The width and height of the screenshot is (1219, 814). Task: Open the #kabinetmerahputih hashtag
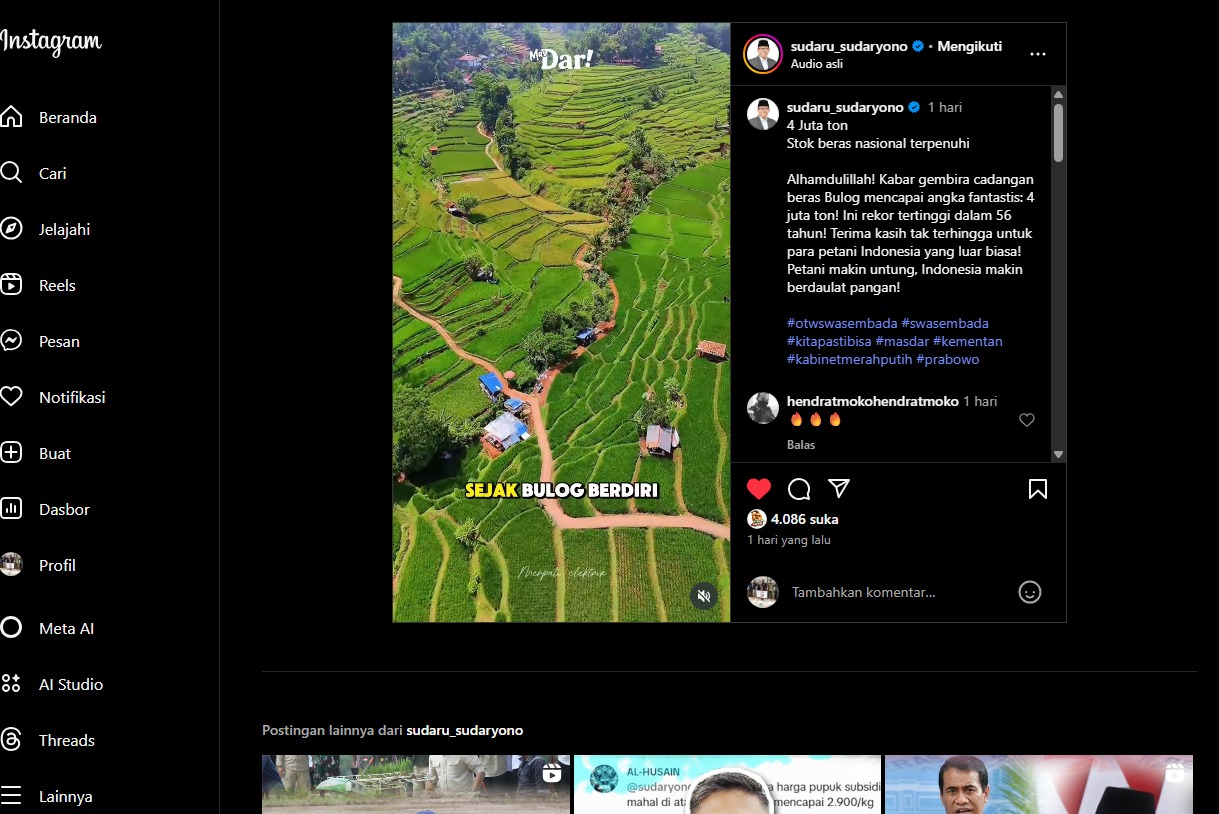coord(849,359)
